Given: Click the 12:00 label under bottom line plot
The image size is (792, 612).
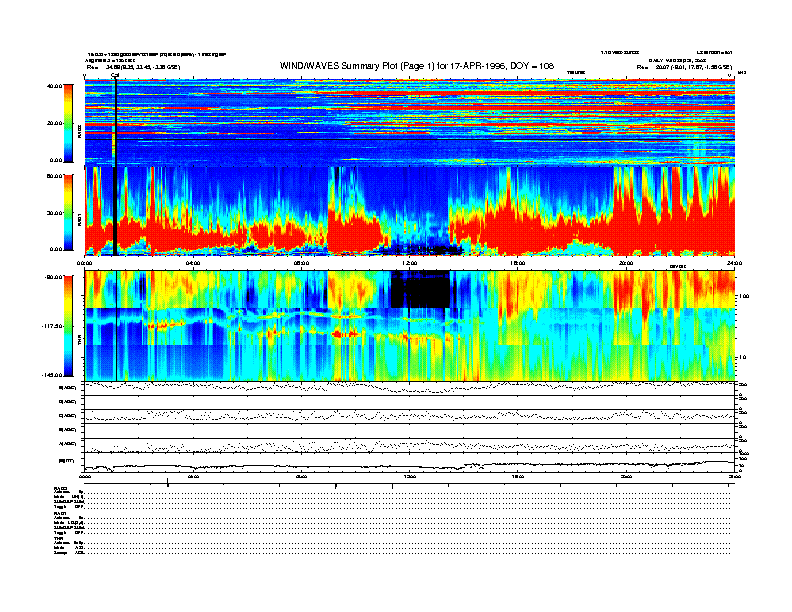Looking at the screenshot, I should (x=410, y=476).
